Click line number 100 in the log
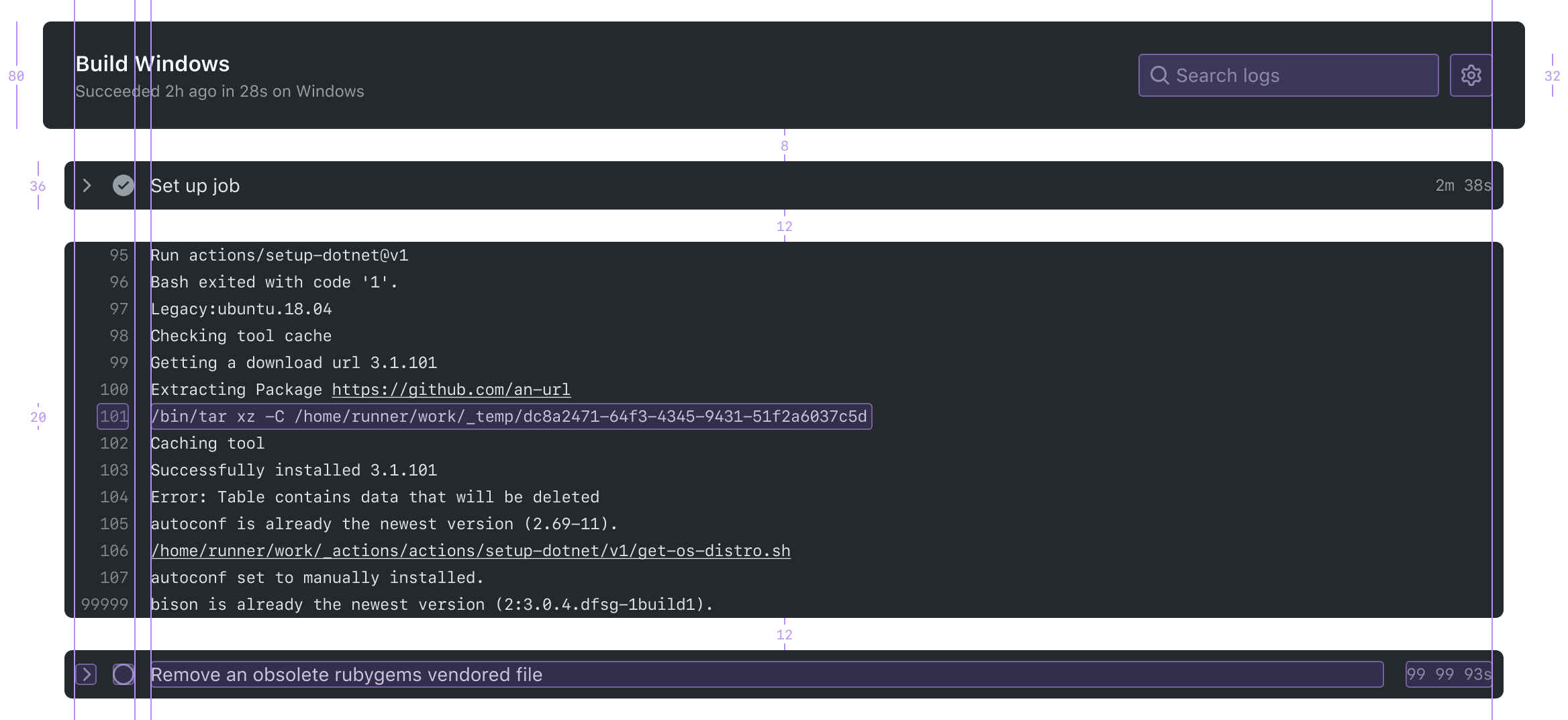1568x720 pixels. point(114,390)
